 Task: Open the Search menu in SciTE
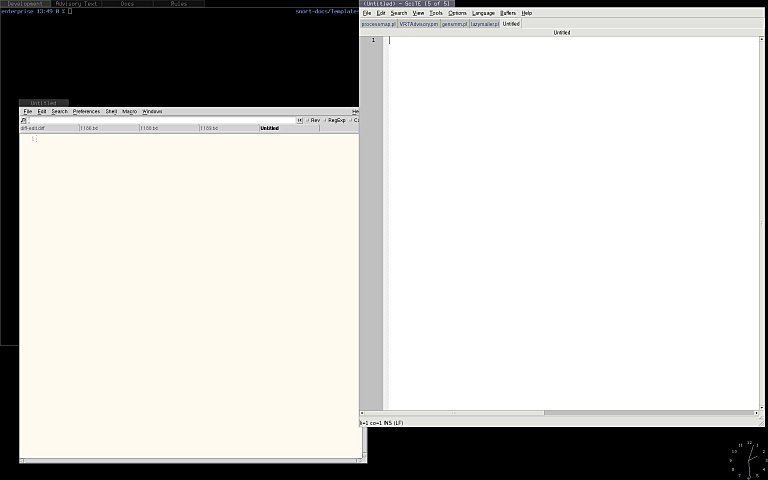click(399, 13)
